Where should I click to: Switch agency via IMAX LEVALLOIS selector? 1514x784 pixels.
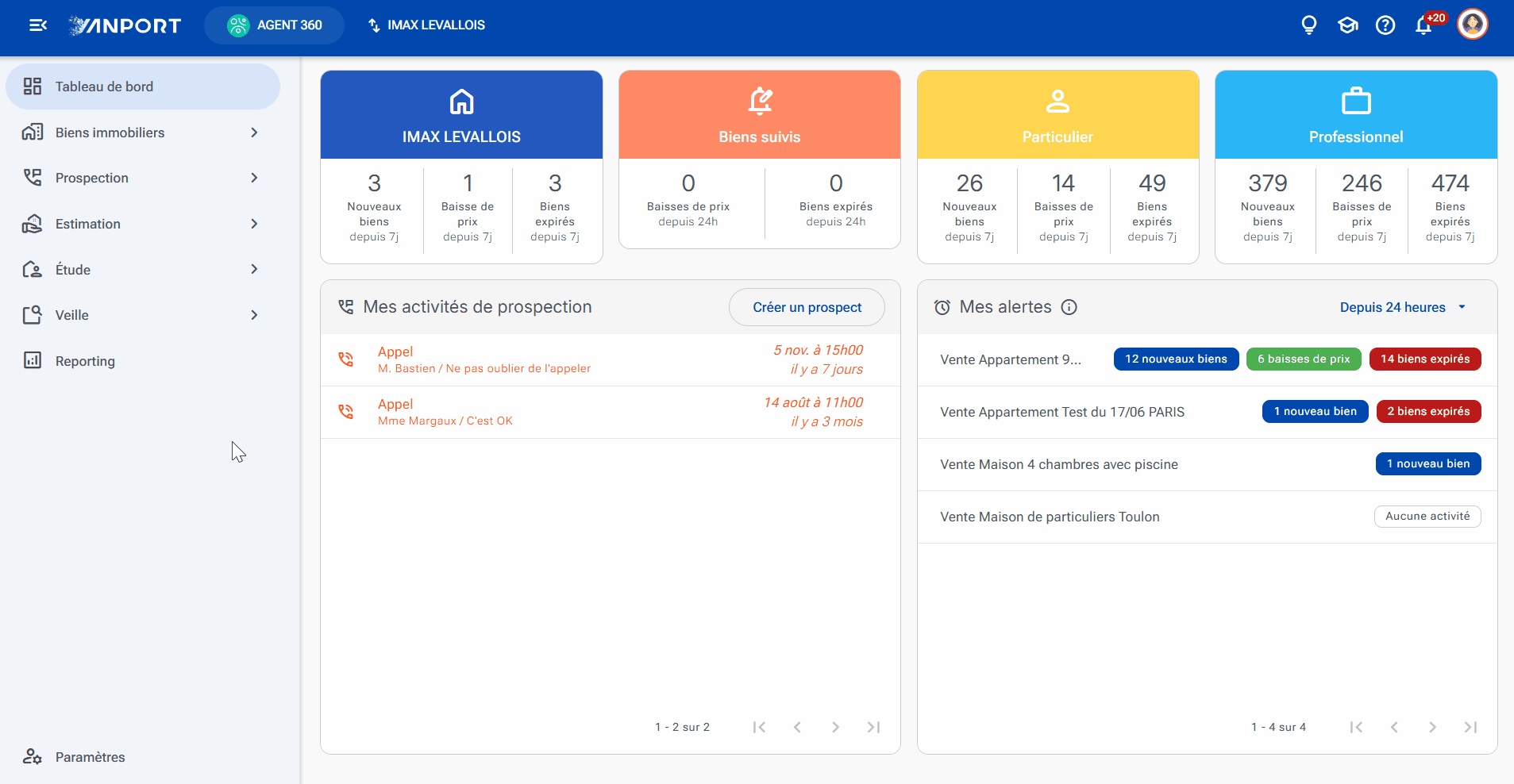[426, 25]
